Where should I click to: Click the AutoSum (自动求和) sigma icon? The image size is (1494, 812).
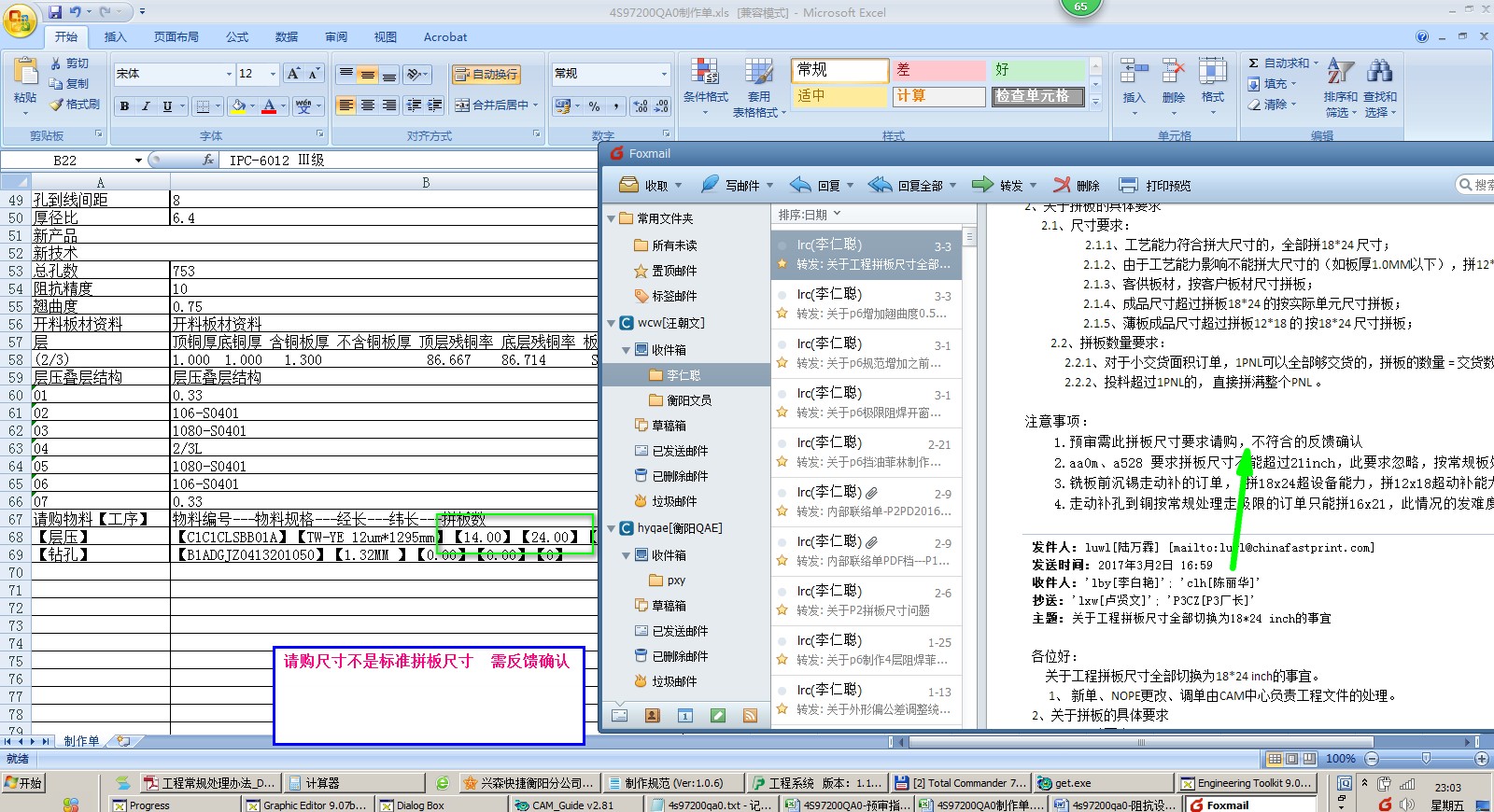coord(1254,63)
